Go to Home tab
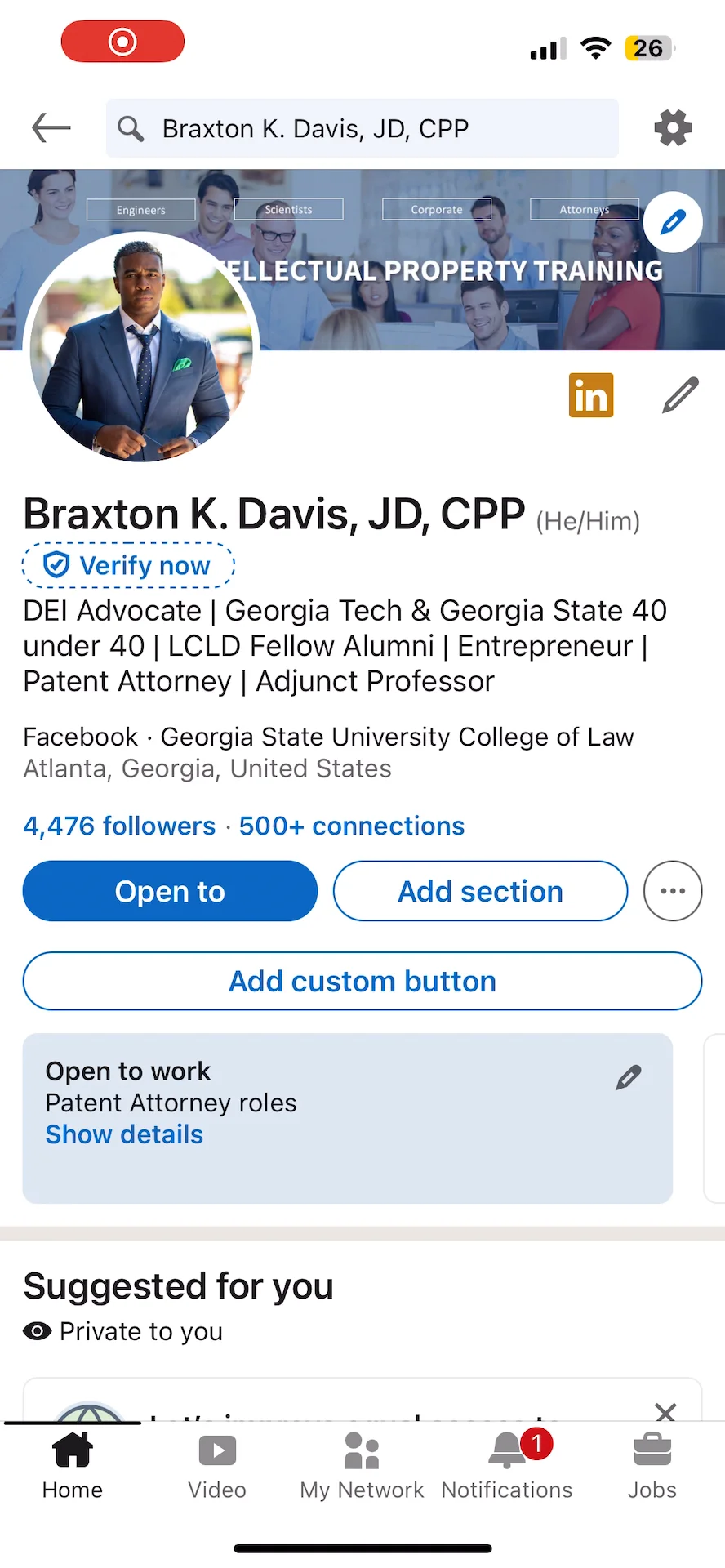The height and width of the screenshot is (1568, 725). click(x=73, y=1467)
